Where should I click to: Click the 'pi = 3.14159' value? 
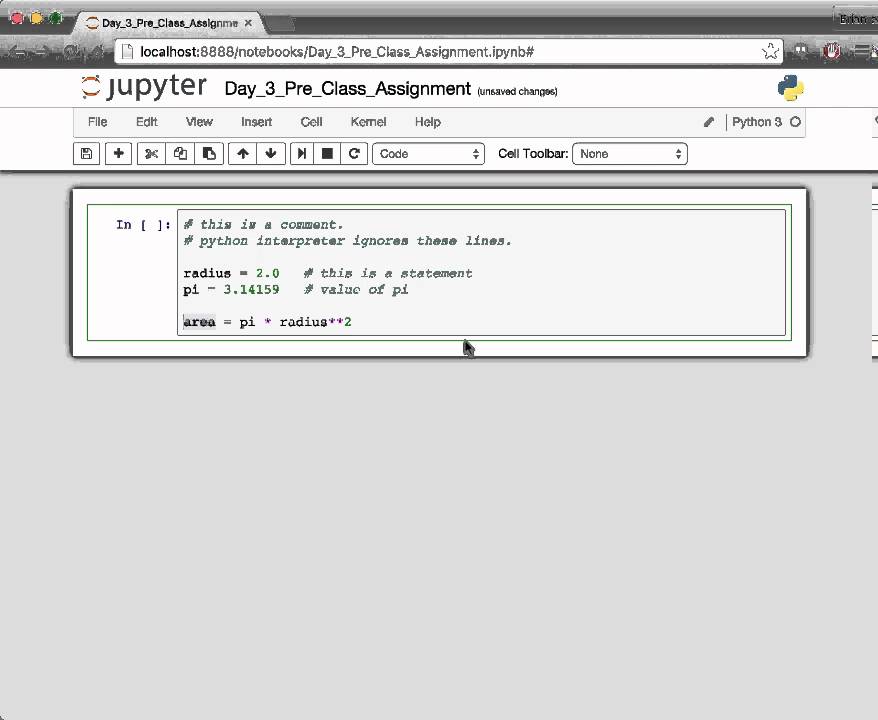(x=231, y=289)
